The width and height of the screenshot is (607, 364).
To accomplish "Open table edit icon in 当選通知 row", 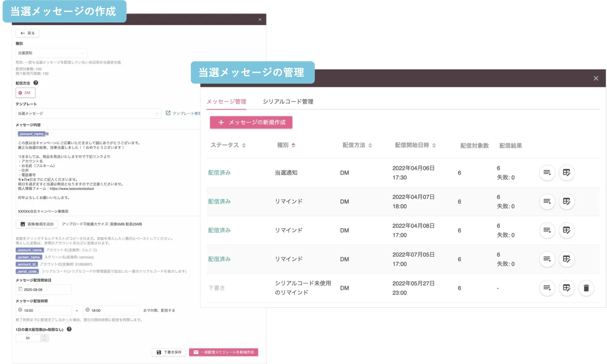I will [x=567, y=173].
